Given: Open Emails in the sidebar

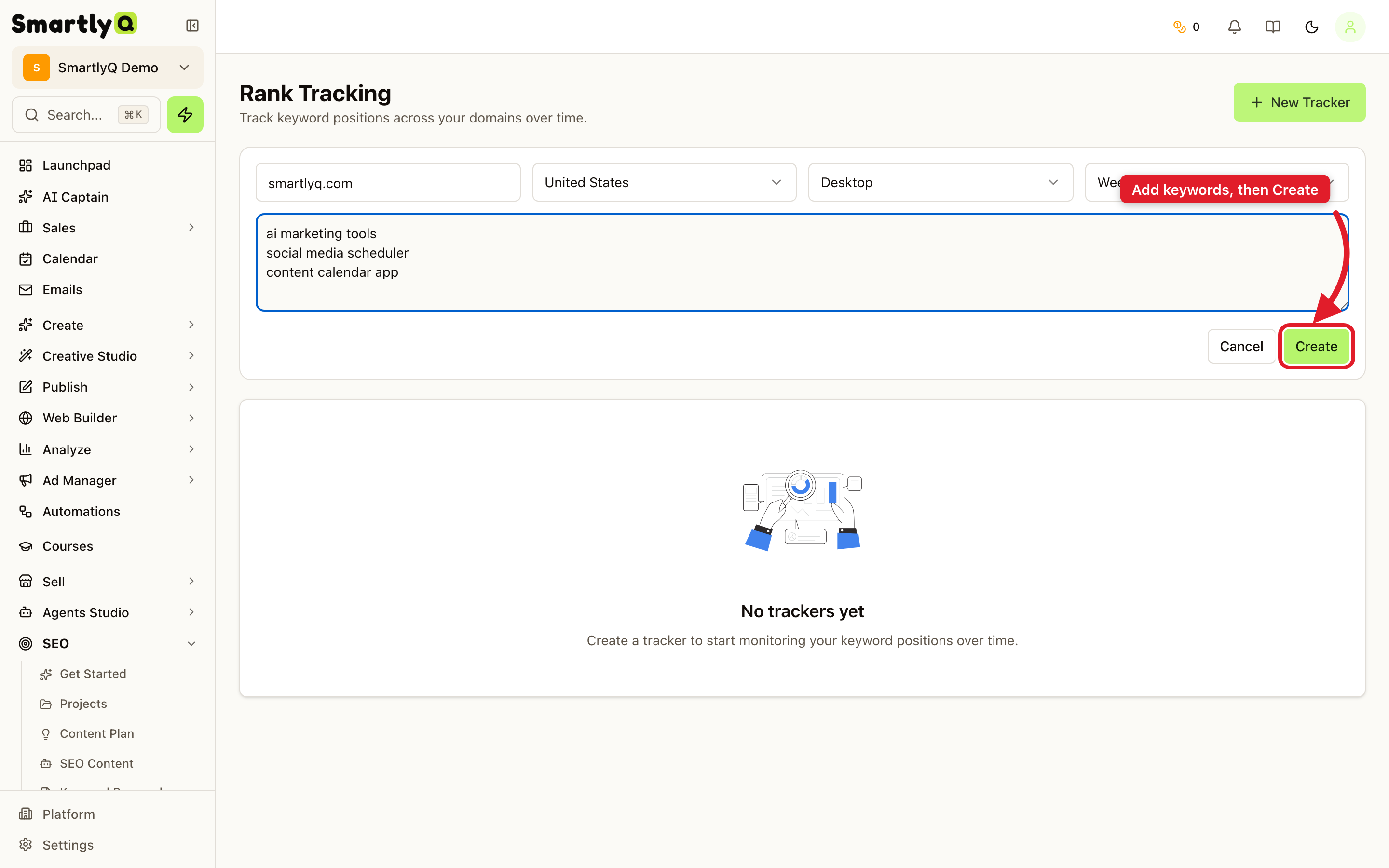Looking at the screenshot, I should (62, 290).
